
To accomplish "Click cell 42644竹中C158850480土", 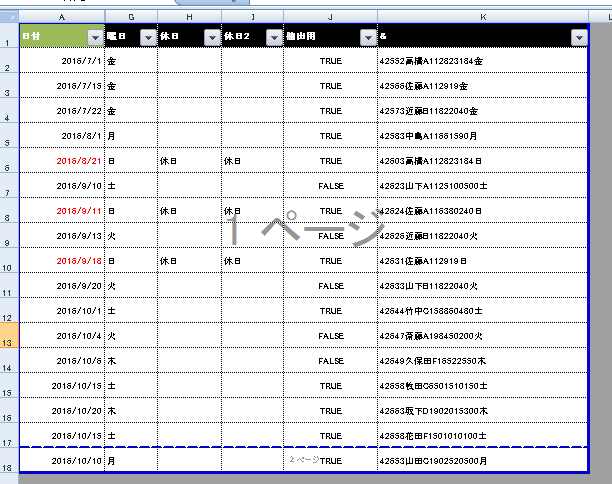I will coord(483,310).
